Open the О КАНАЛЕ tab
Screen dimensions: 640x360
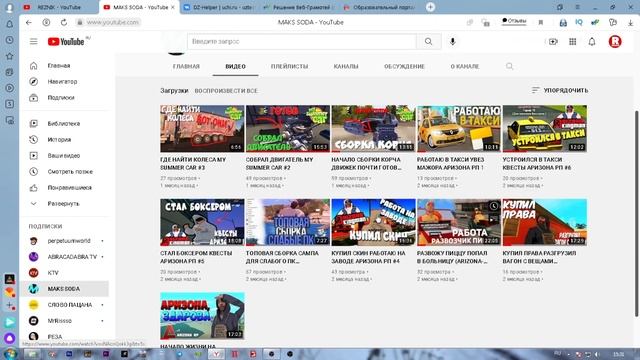click(x=465, y=66)
